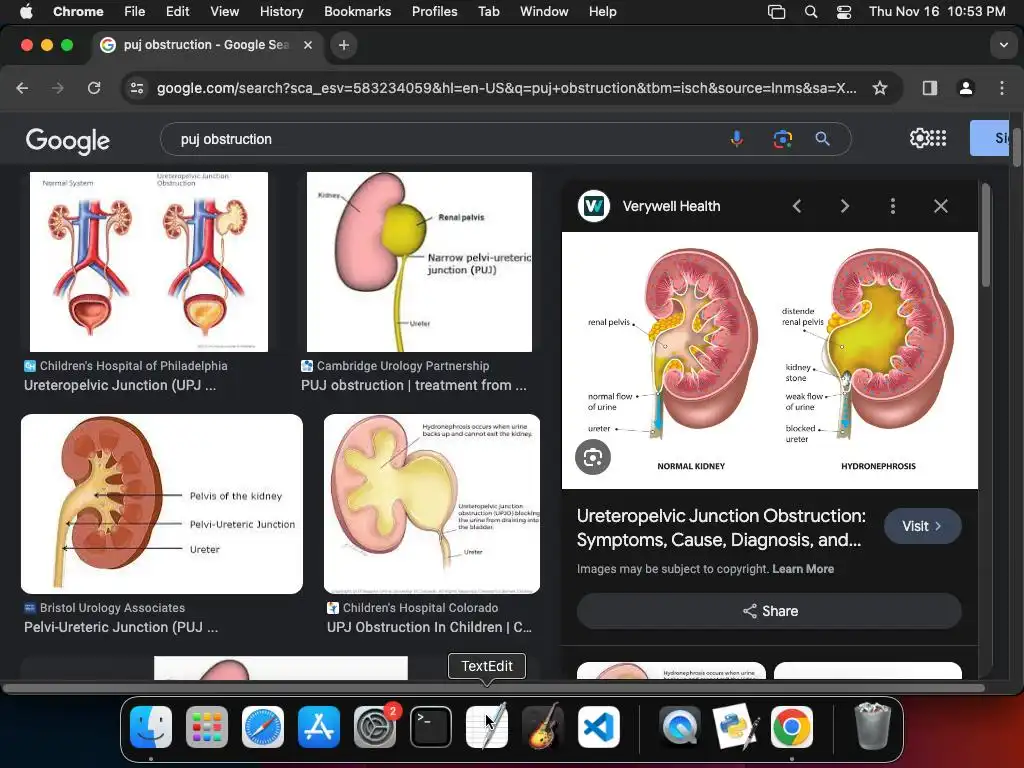The height and width of the screenshot is (768, 1024).
Task: Reload the current page
Action: coord(94,88)
